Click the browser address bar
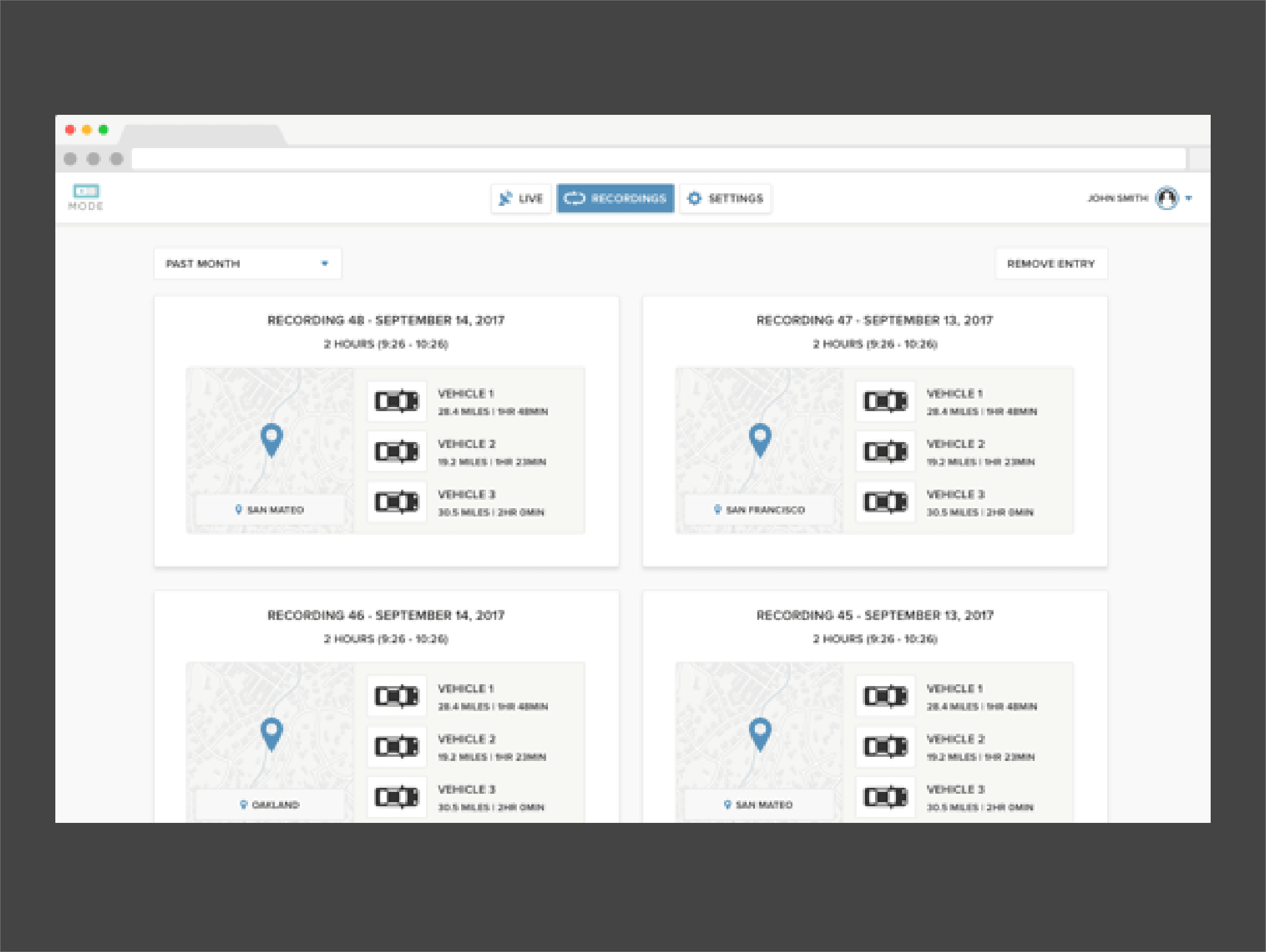The width and height of the screenshot is (1266, 952). tap(657, 159)
